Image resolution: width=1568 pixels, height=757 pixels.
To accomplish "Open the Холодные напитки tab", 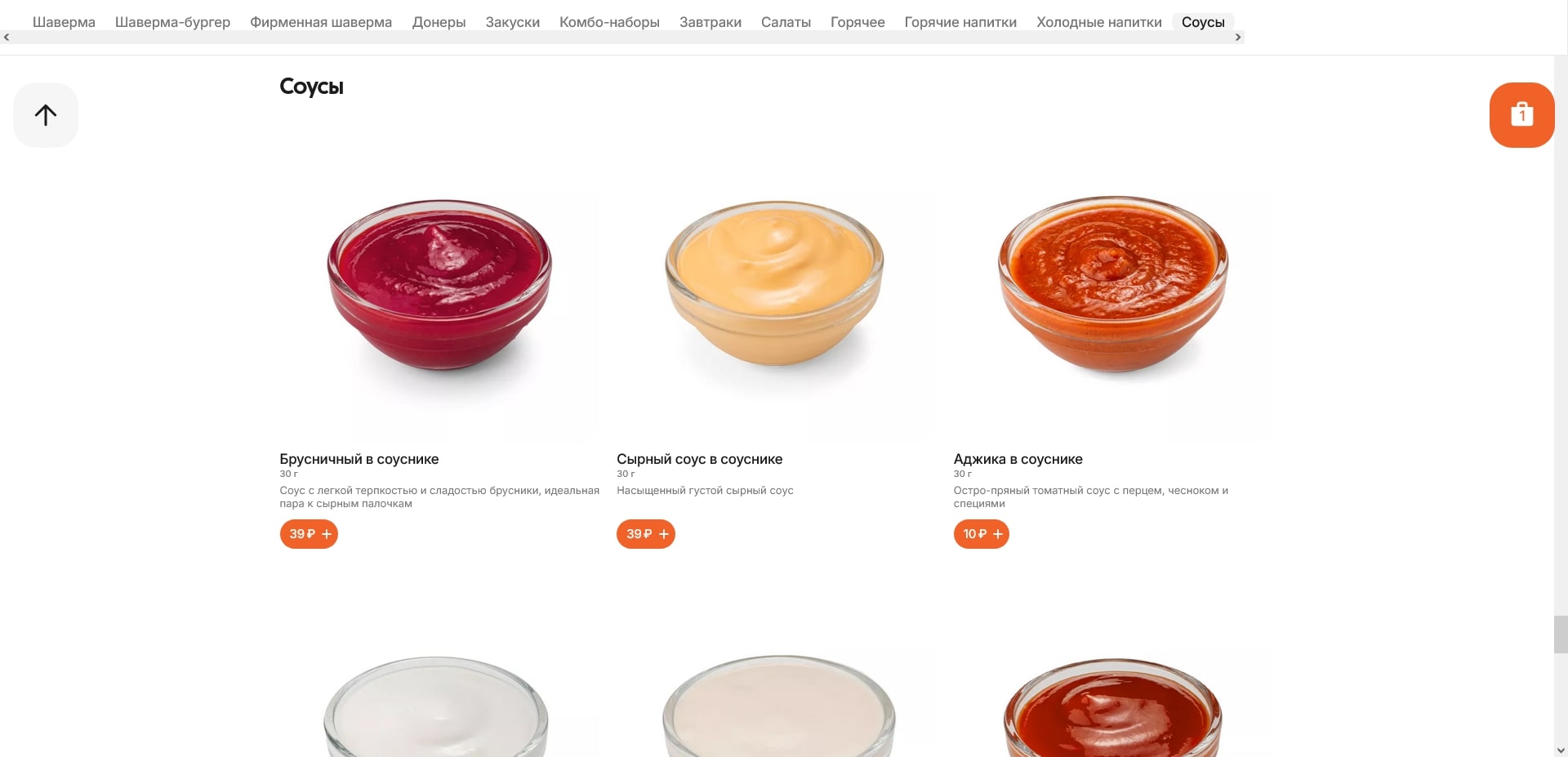I will coord(1099,22).
